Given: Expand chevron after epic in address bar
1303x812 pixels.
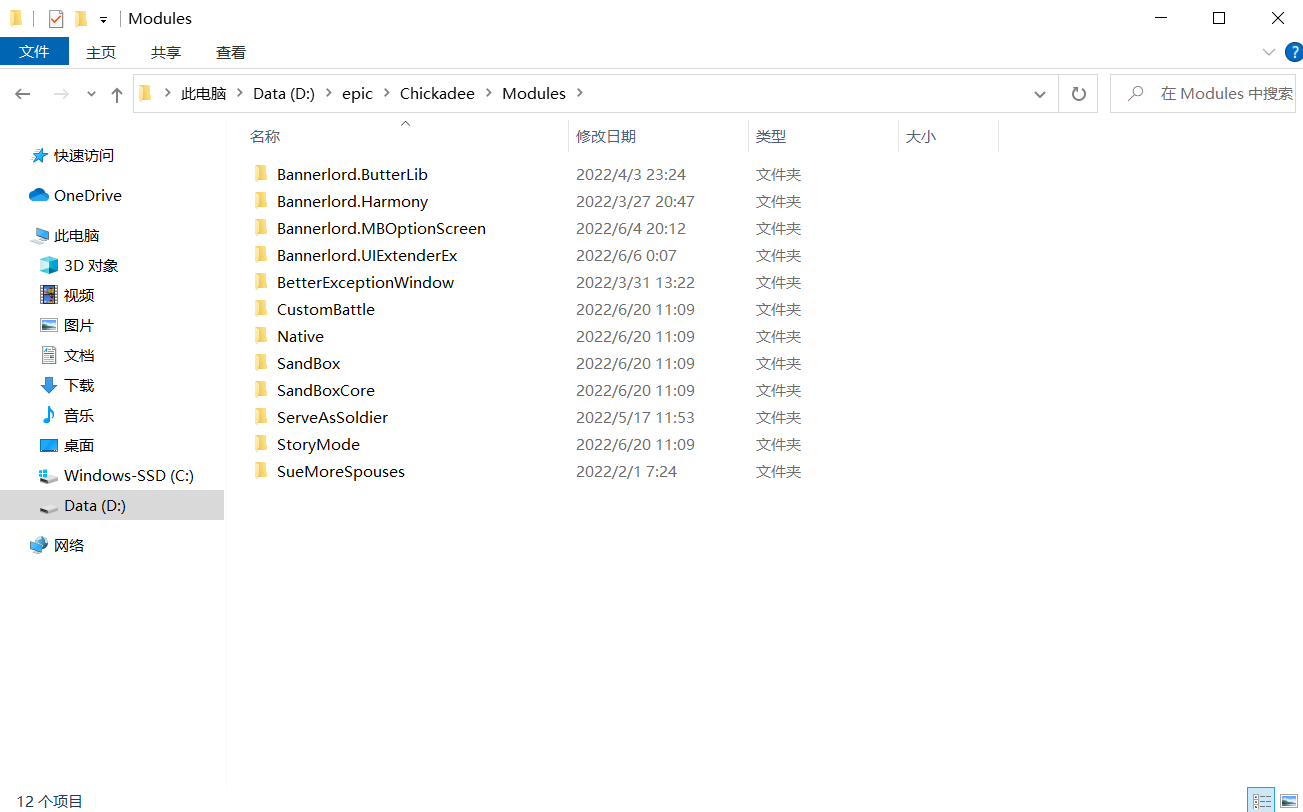Looking at the screenshot, I should 386,93.
